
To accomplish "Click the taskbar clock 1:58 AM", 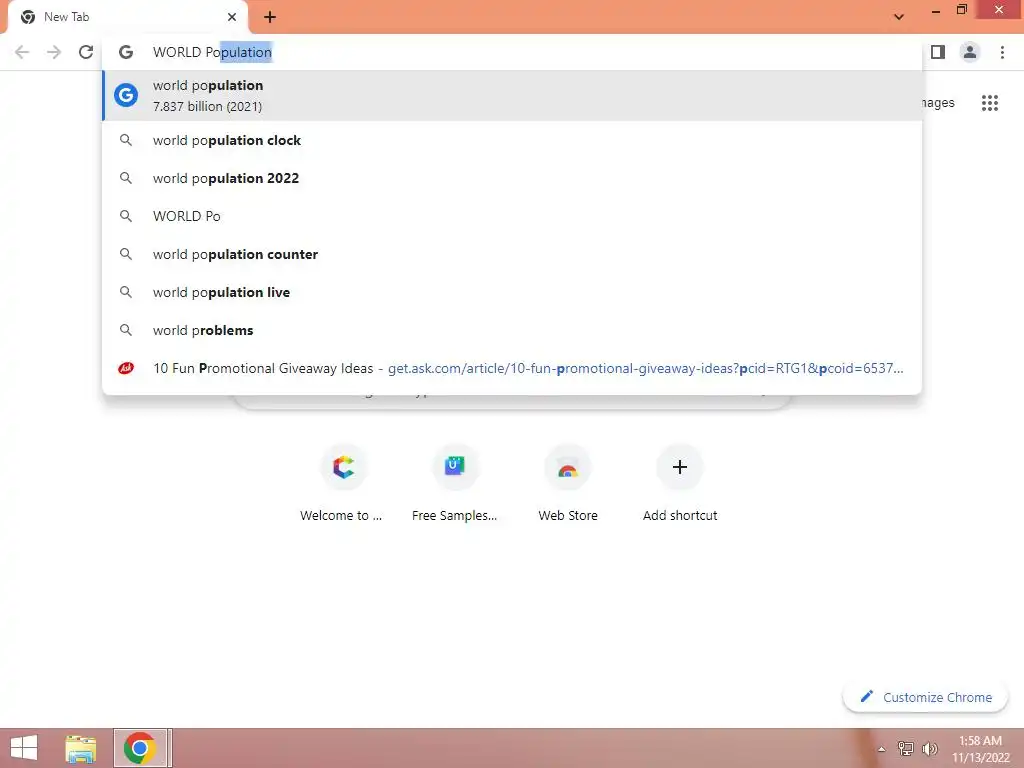I will click(x=980, y=749).
